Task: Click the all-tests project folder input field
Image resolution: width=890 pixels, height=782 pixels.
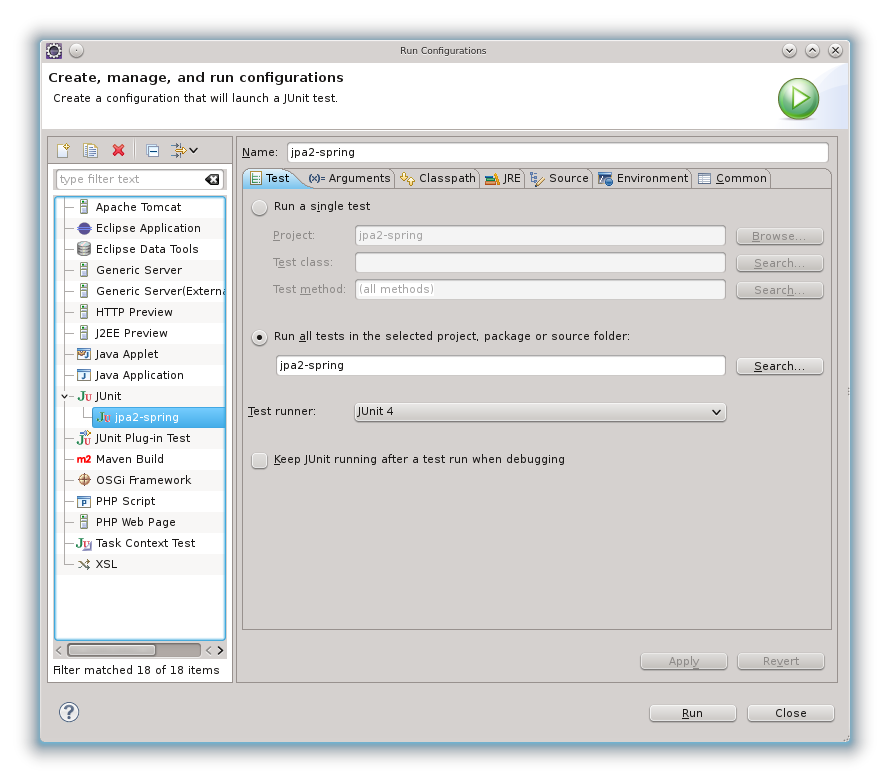Action: coord(501,365)
